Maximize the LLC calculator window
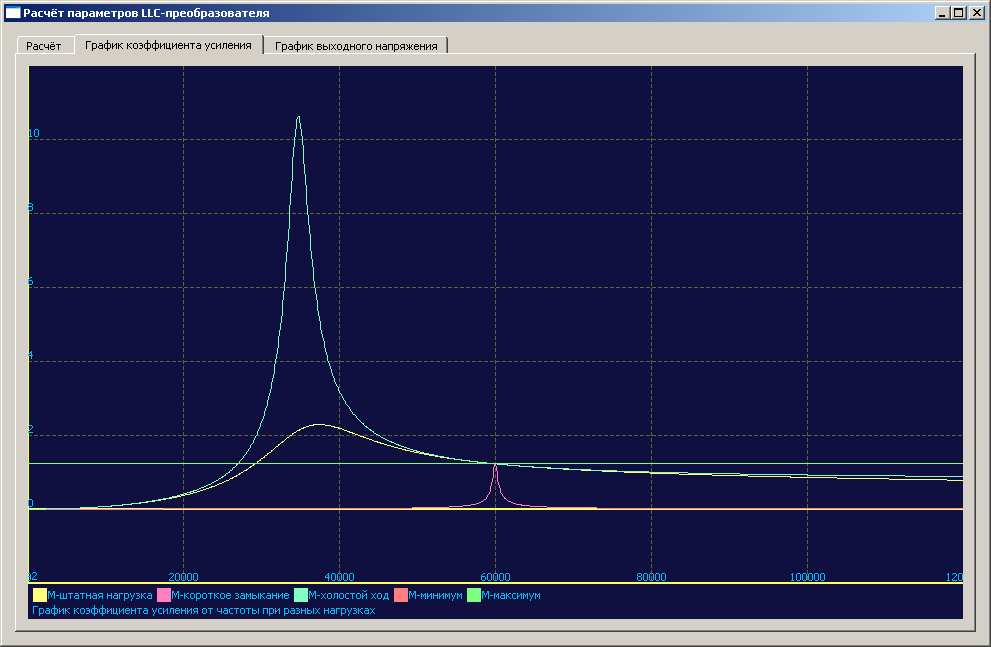This screenshot has width=991, height=647. (x=958, y=13)
